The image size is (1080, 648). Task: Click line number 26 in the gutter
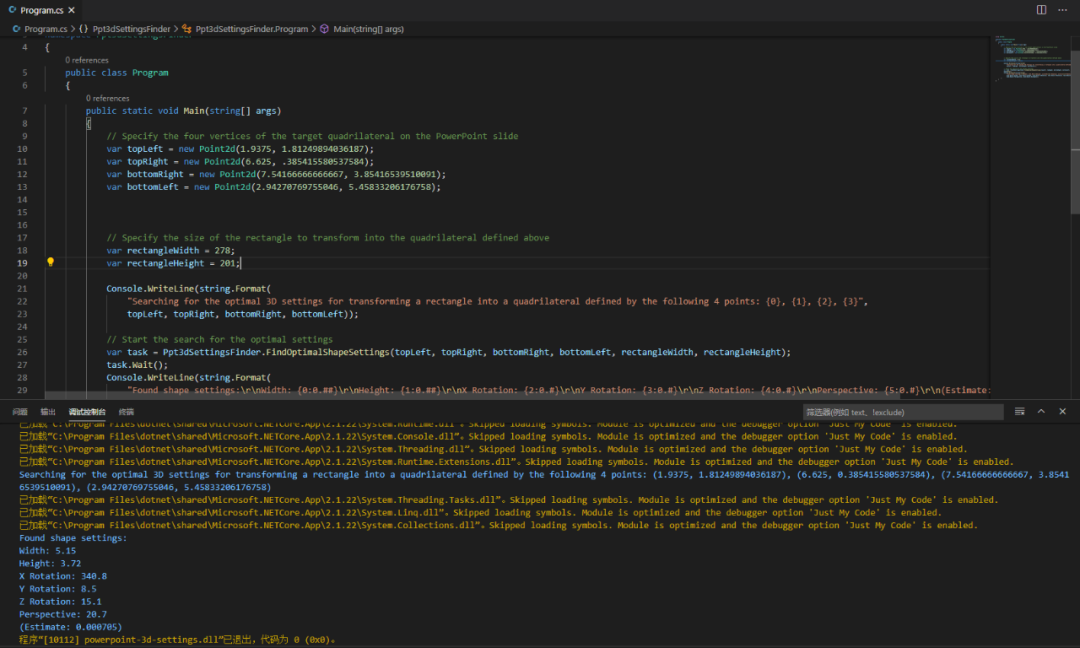(22, 352)
